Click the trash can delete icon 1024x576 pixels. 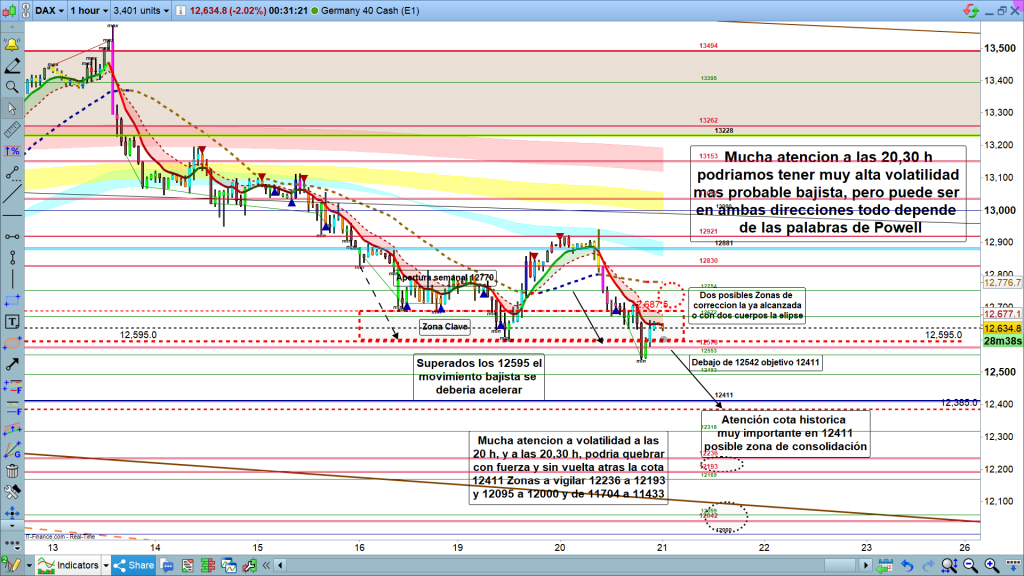pyautogui.click(x=12, y=471)
